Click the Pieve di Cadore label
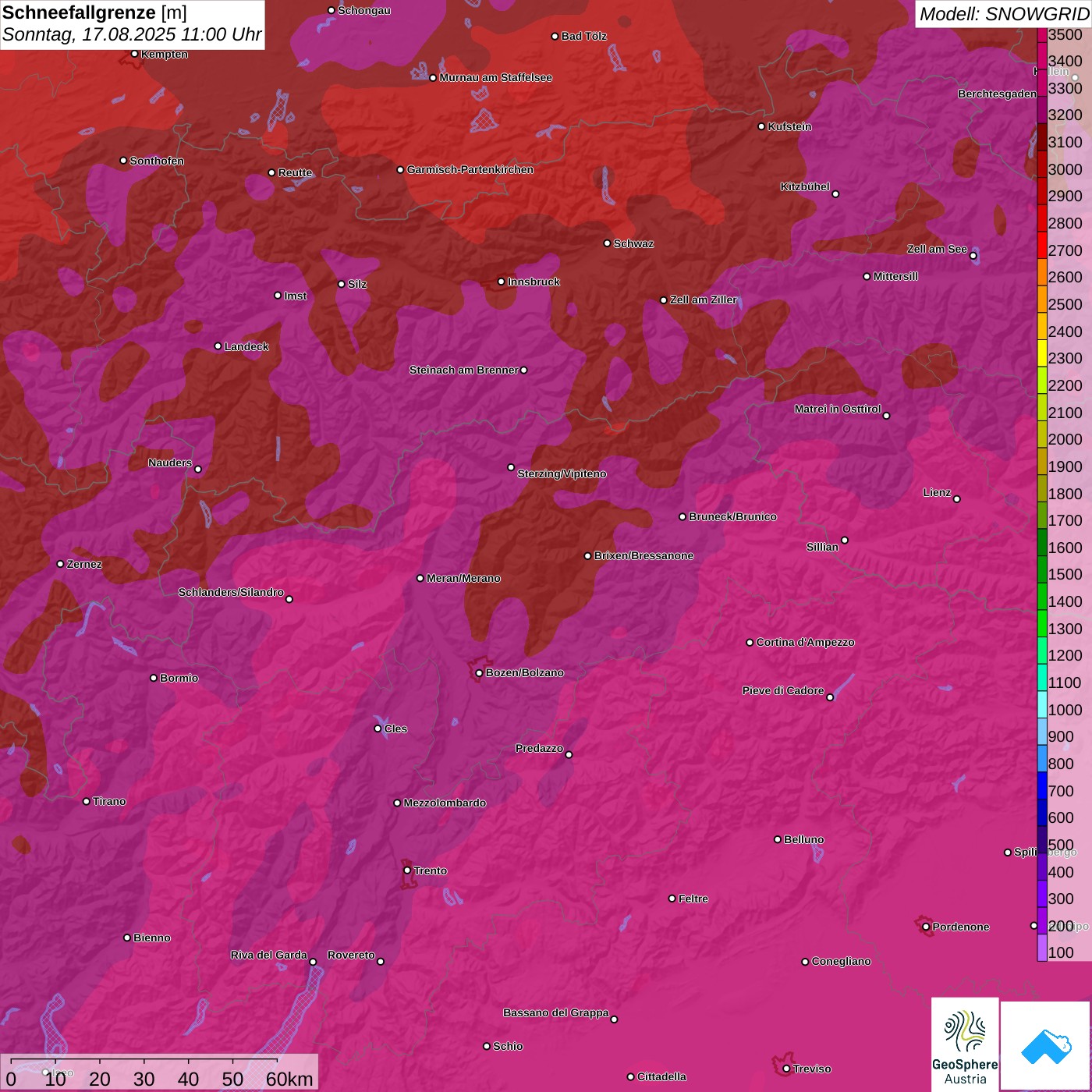This screenshot has width=1092, height=1092. (783, 690)
